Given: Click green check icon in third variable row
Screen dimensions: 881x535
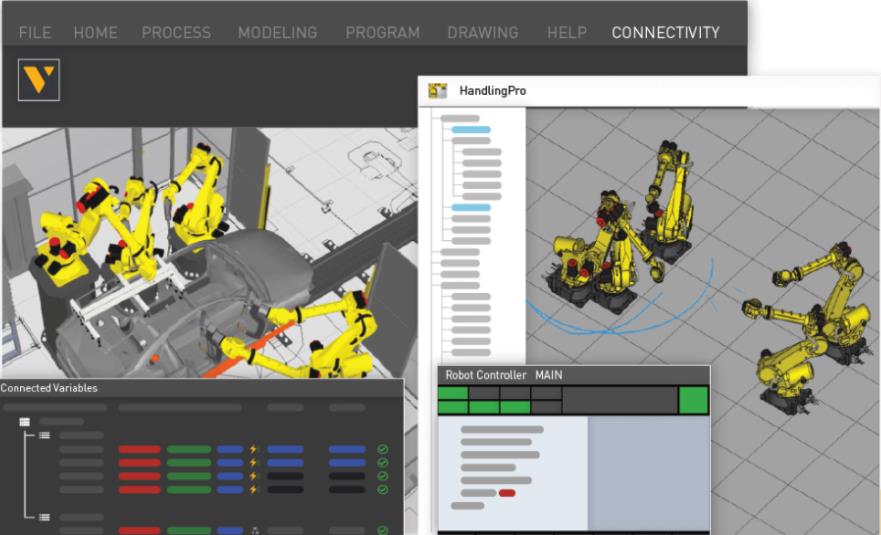Looking at the screenshot, I should 383,476.
